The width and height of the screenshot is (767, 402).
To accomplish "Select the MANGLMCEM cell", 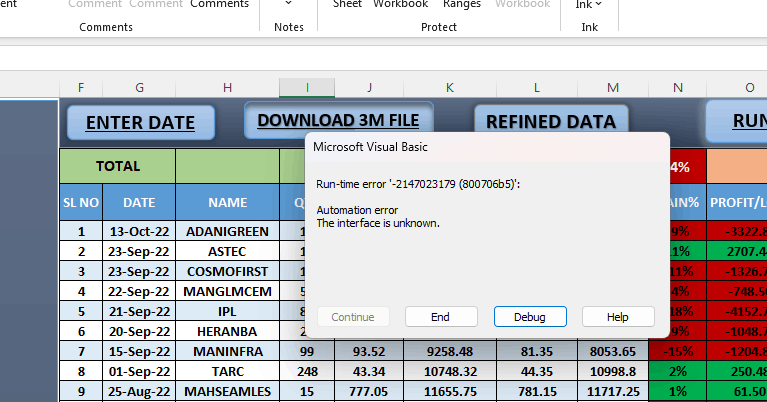I will click(227, 291).
